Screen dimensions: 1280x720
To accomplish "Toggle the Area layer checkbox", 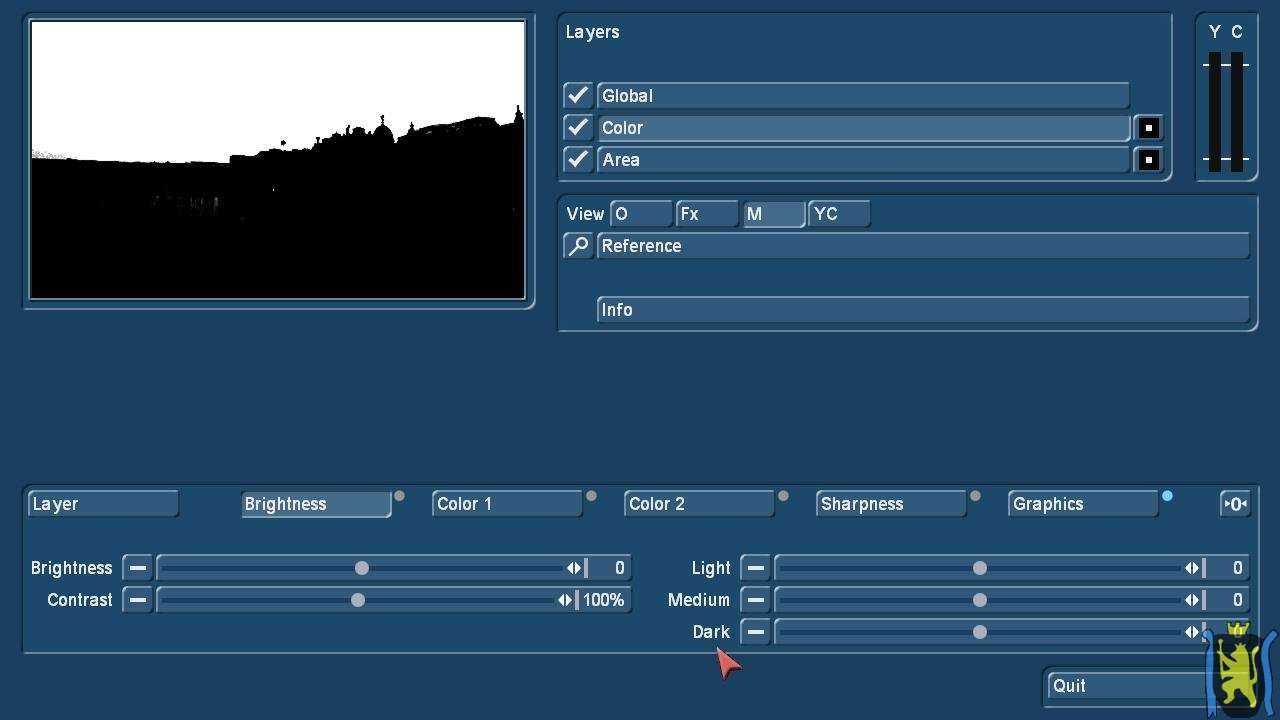I will click(578, 160).
